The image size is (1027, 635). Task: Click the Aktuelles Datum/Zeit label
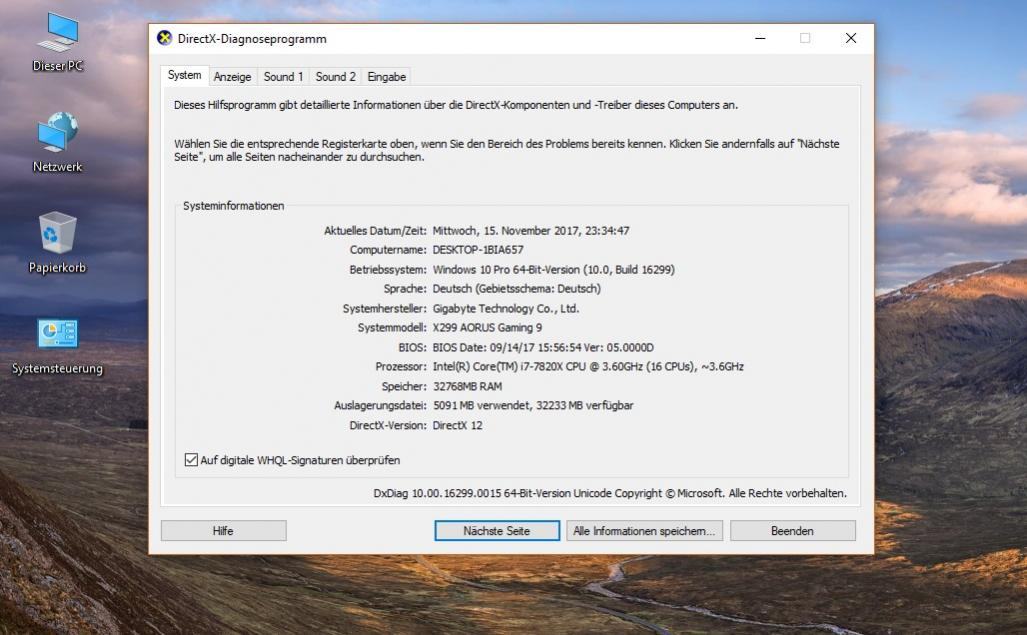point(375,230)
